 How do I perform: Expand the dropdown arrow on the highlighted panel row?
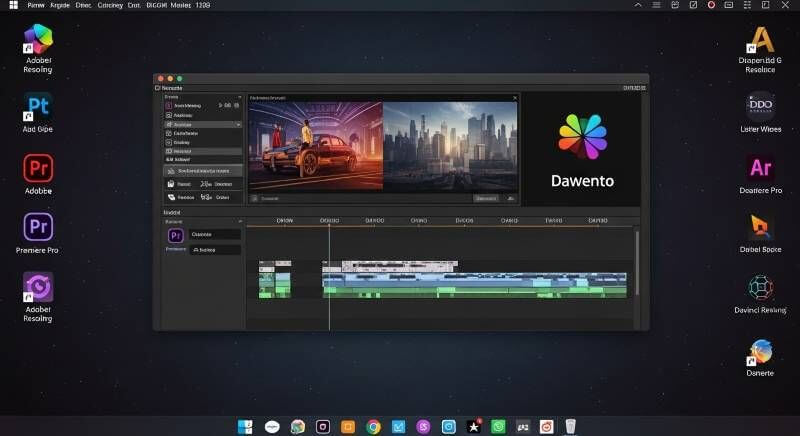coord(238,124)
